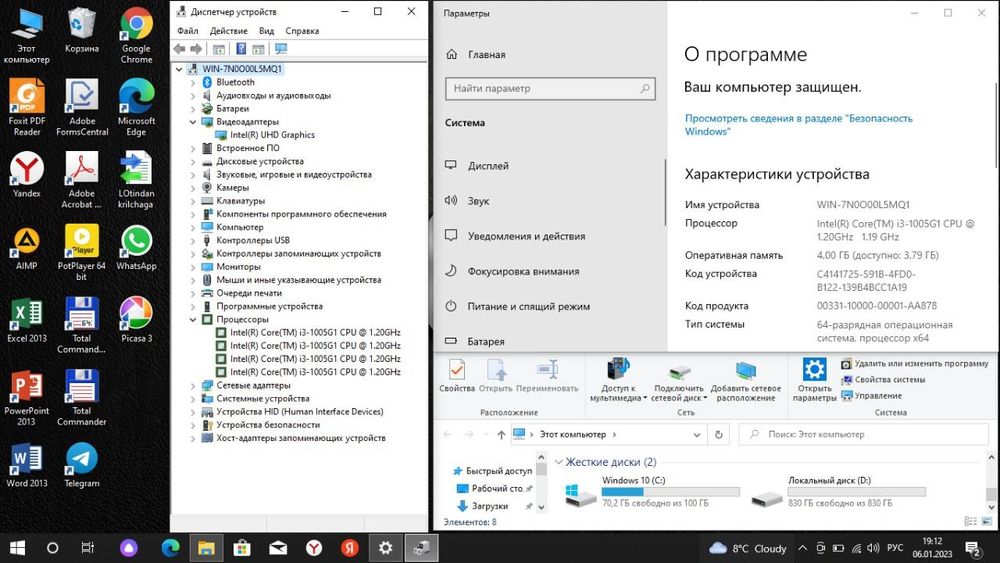Click Windows Start button
Screen dimensions: 1000x563
click(17, 548)
